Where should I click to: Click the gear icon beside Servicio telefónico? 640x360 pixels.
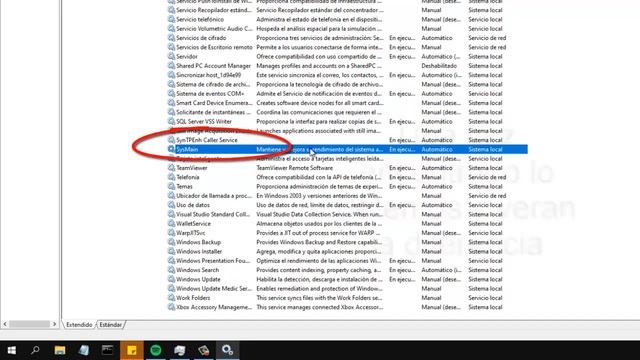(x=171, y=19)
